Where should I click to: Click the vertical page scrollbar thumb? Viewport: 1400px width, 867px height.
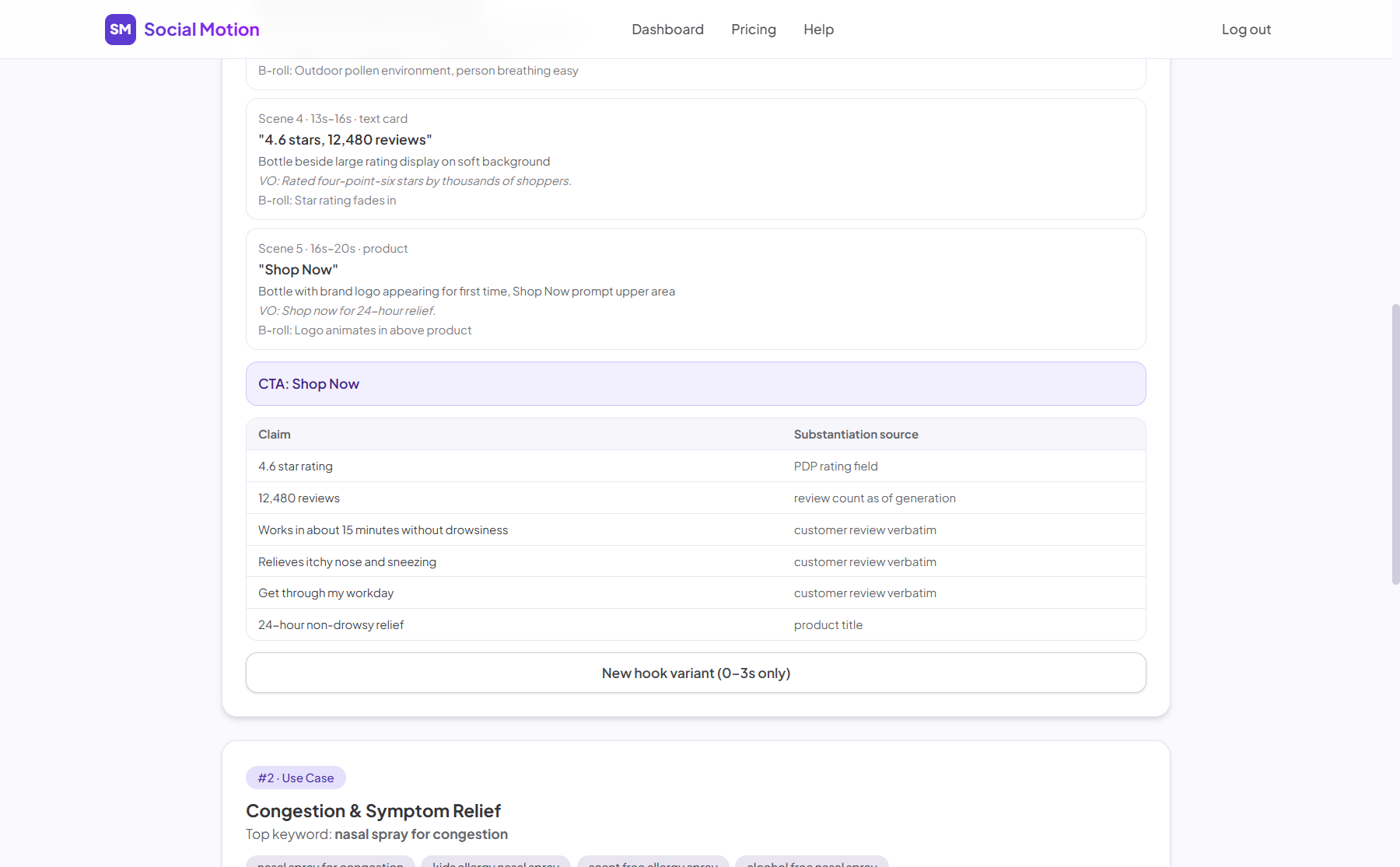(x=1395, y=444)
